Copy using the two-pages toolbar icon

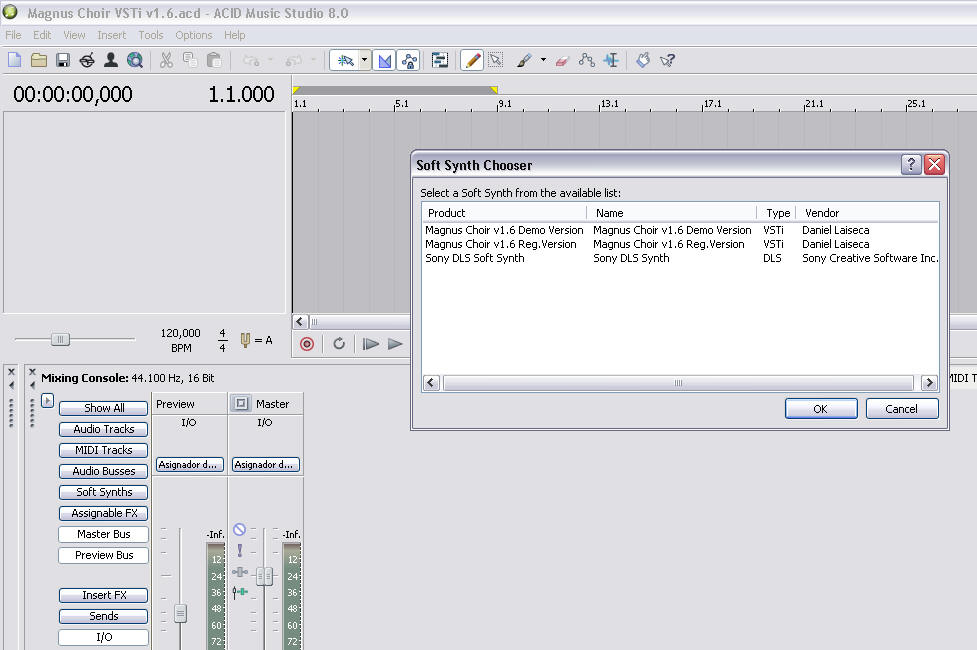pyautogui.click(x=190, y=60)
